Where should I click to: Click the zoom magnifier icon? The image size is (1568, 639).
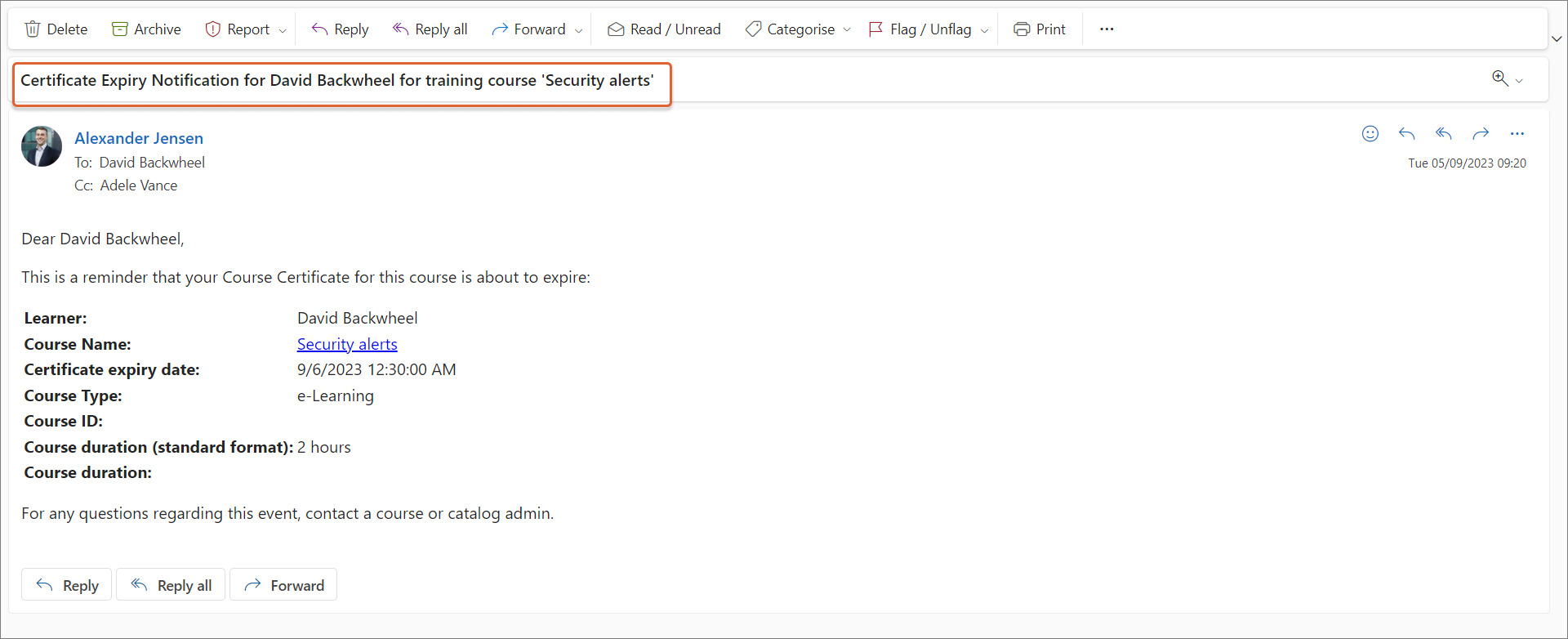(1499, 78)
